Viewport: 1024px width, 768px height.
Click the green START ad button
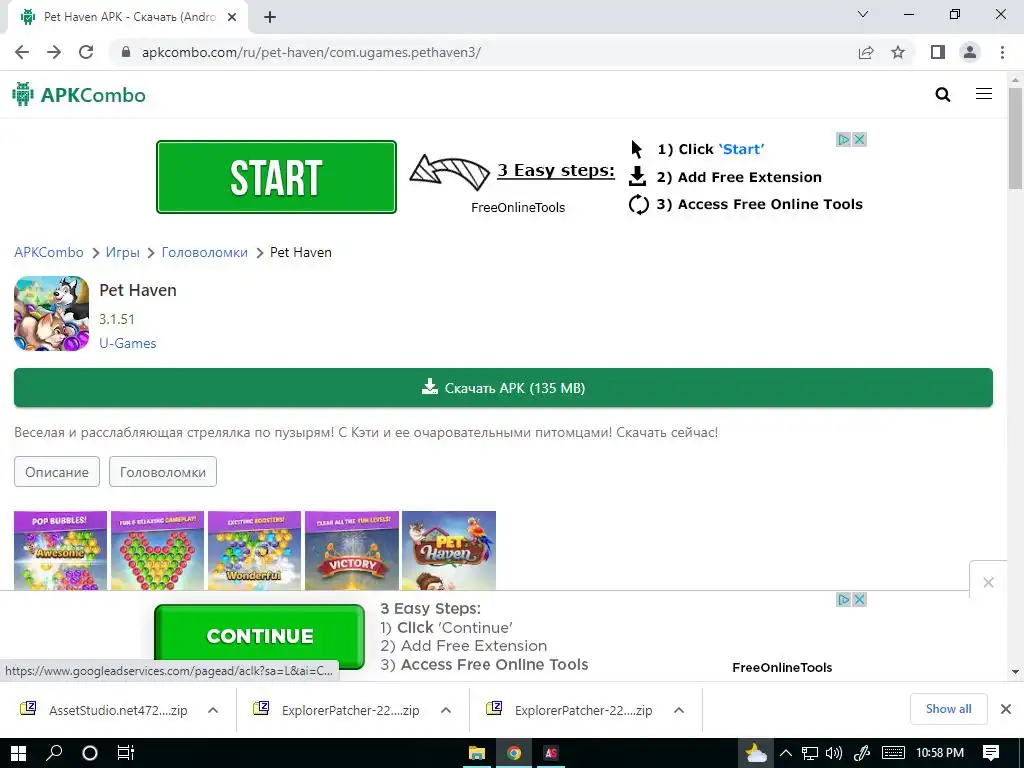[x=276, y=177]
